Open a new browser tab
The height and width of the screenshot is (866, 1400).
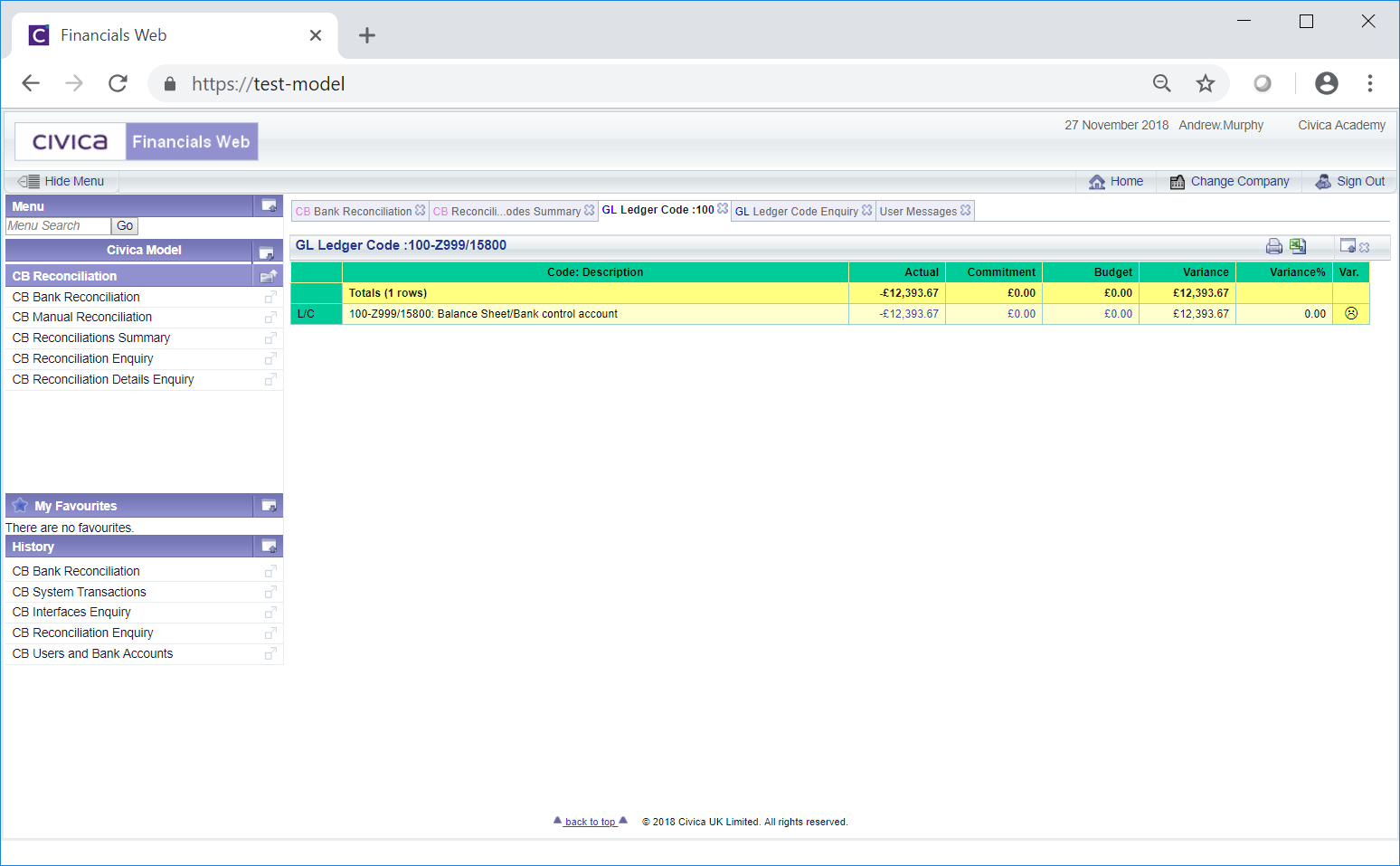(x=366, y=35)
